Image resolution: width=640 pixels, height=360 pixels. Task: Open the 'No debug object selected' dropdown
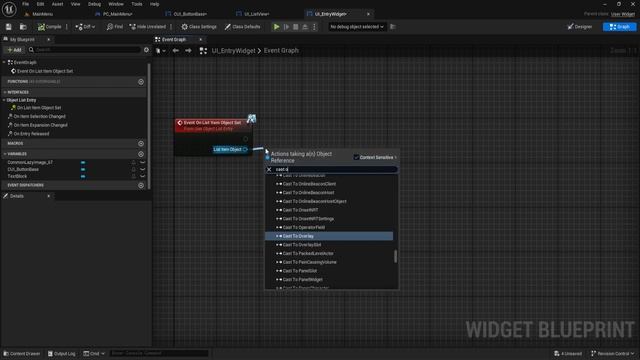(x=357, y=27)
